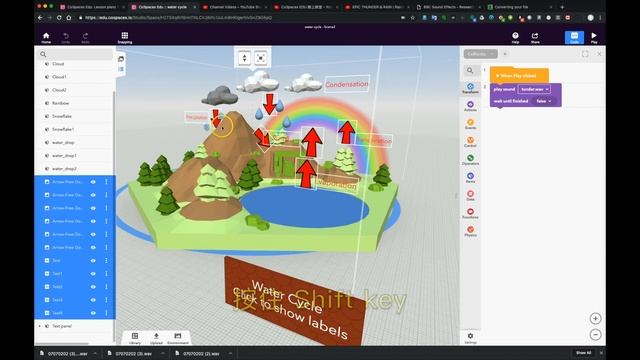The image size is (640, 360).
Task: Select the When Play clicked block
Action: click(519, 76)
